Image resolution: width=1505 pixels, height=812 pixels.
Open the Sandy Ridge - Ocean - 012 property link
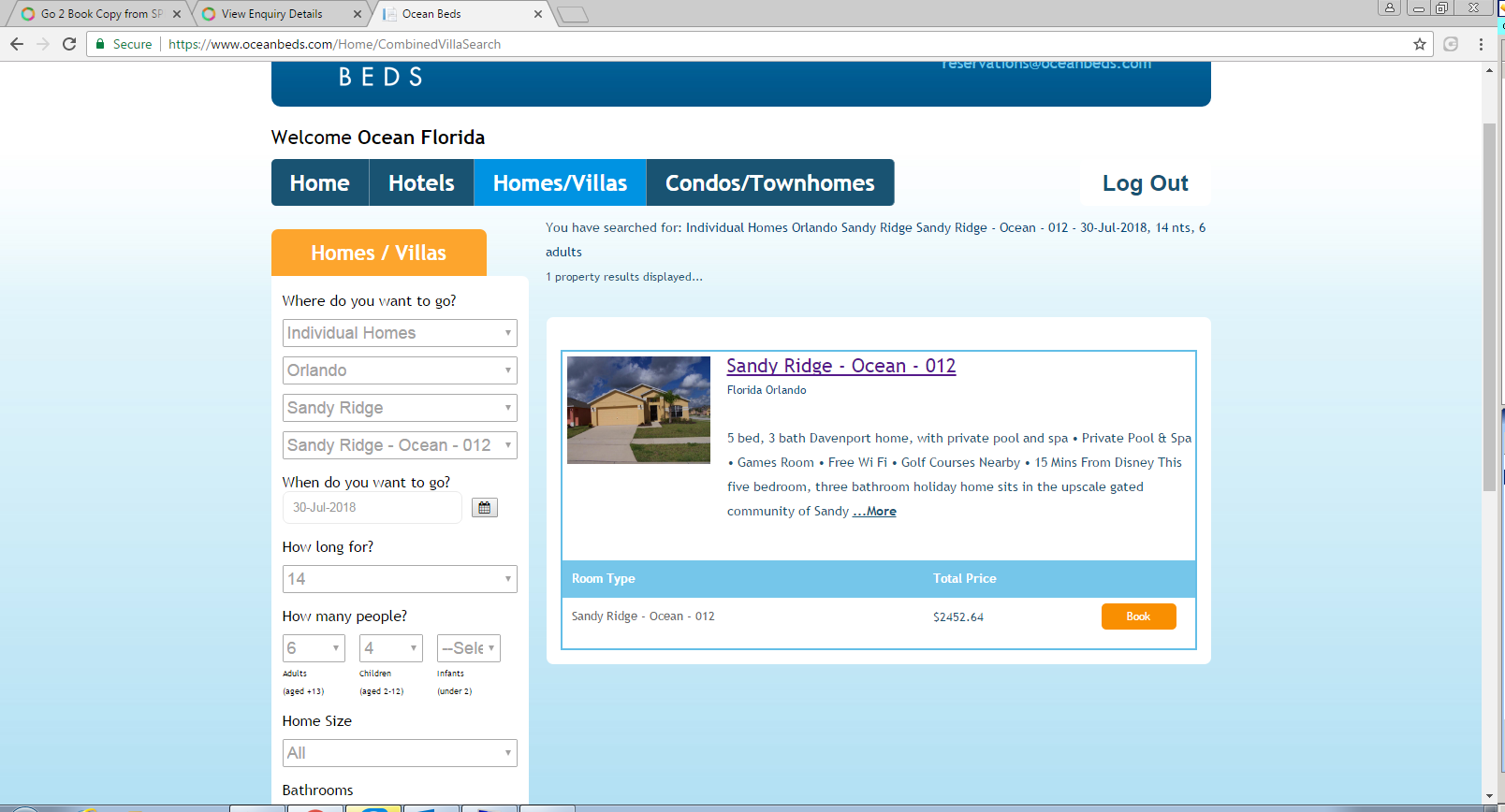tap(841, 366)
